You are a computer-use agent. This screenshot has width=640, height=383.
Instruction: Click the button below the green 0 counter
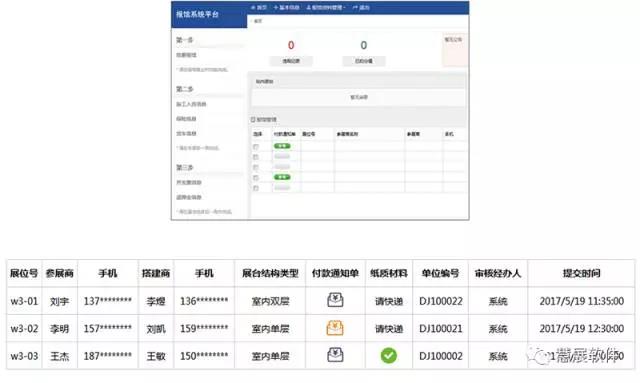tap(364, 61)
